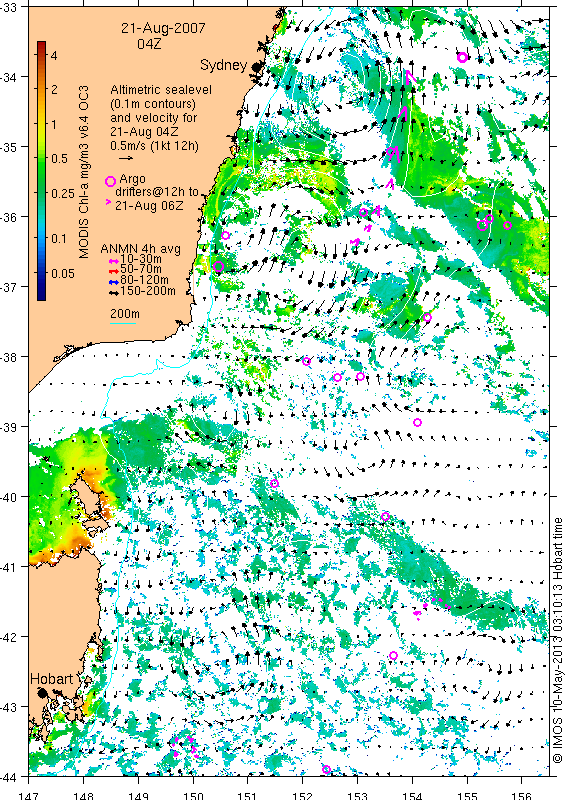The height and width of the screenshot is (800, 570).
Task: Click the 'MODIS Chl-a mg/m3 v6.4 OC3' label
Action: coord(84,172)
